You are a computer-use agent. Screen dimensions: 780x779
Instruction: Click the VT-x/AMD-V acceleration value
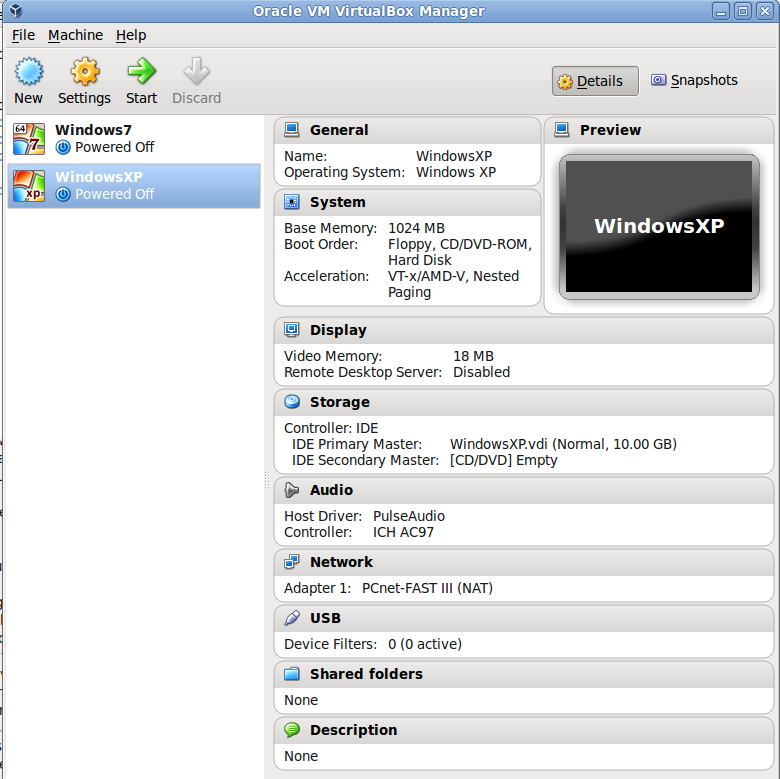(x=453, y=284)
